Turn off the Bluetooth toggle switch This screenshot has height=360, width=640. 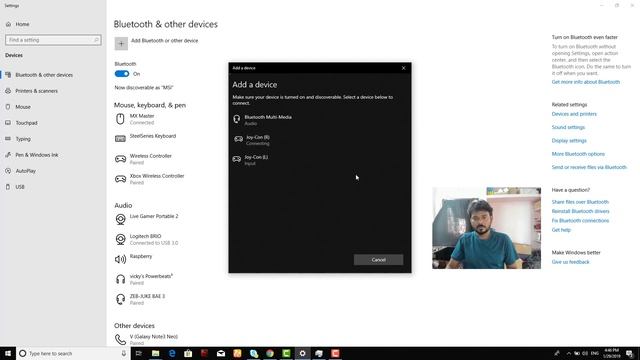[x=122, y=74]
